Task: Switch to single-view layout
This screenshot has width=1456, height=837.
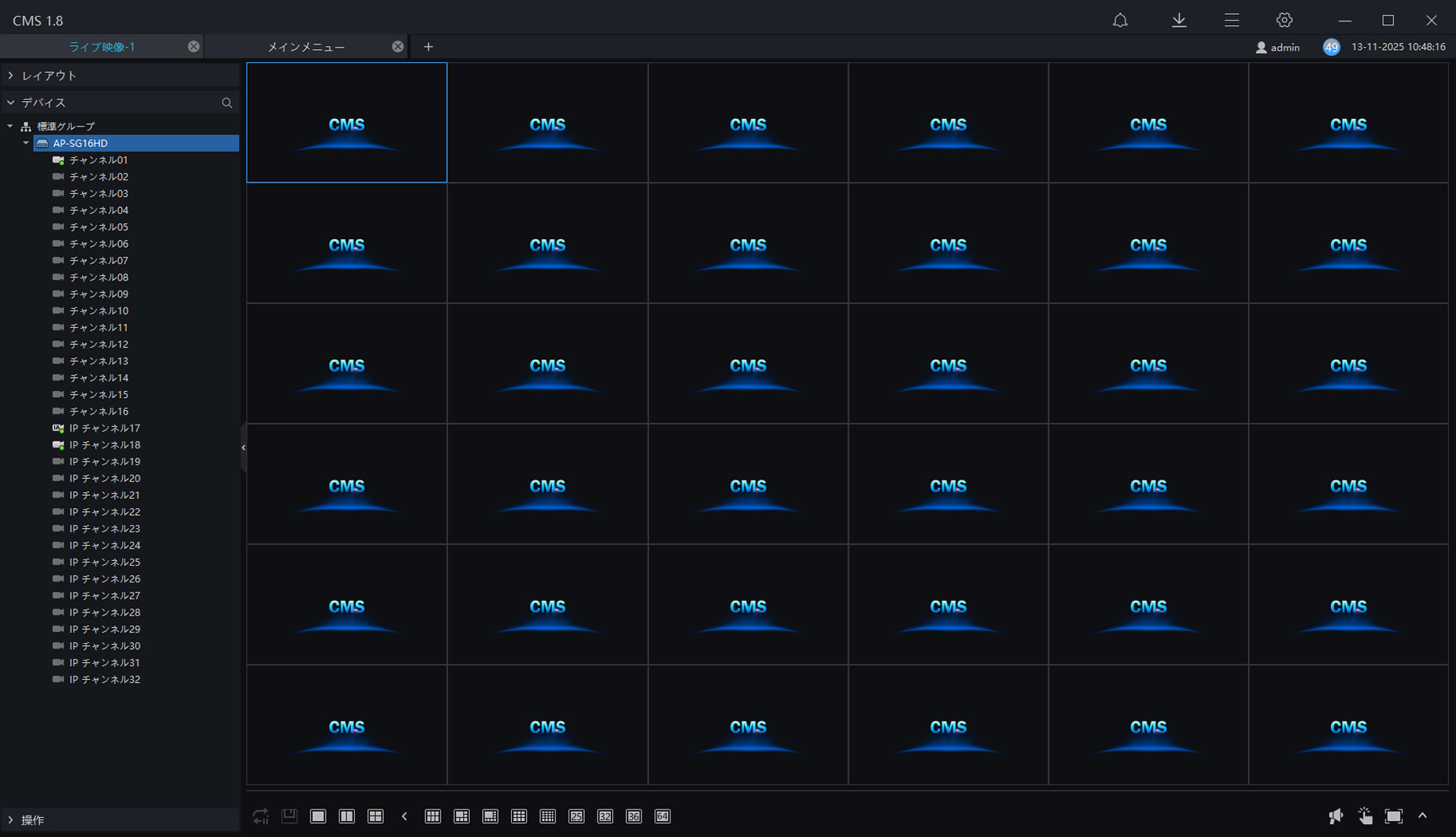Action: (x=318, y=816)
